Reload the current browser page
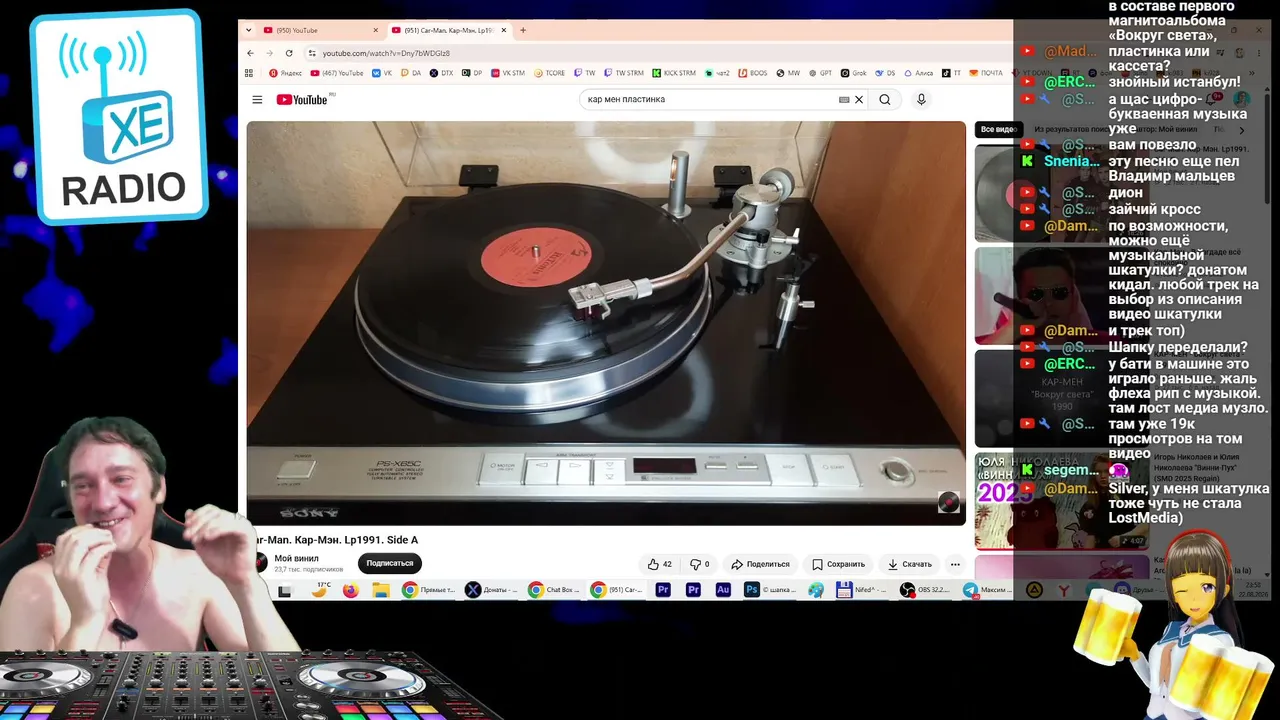 pyautogui.click(x=289, y=53)
